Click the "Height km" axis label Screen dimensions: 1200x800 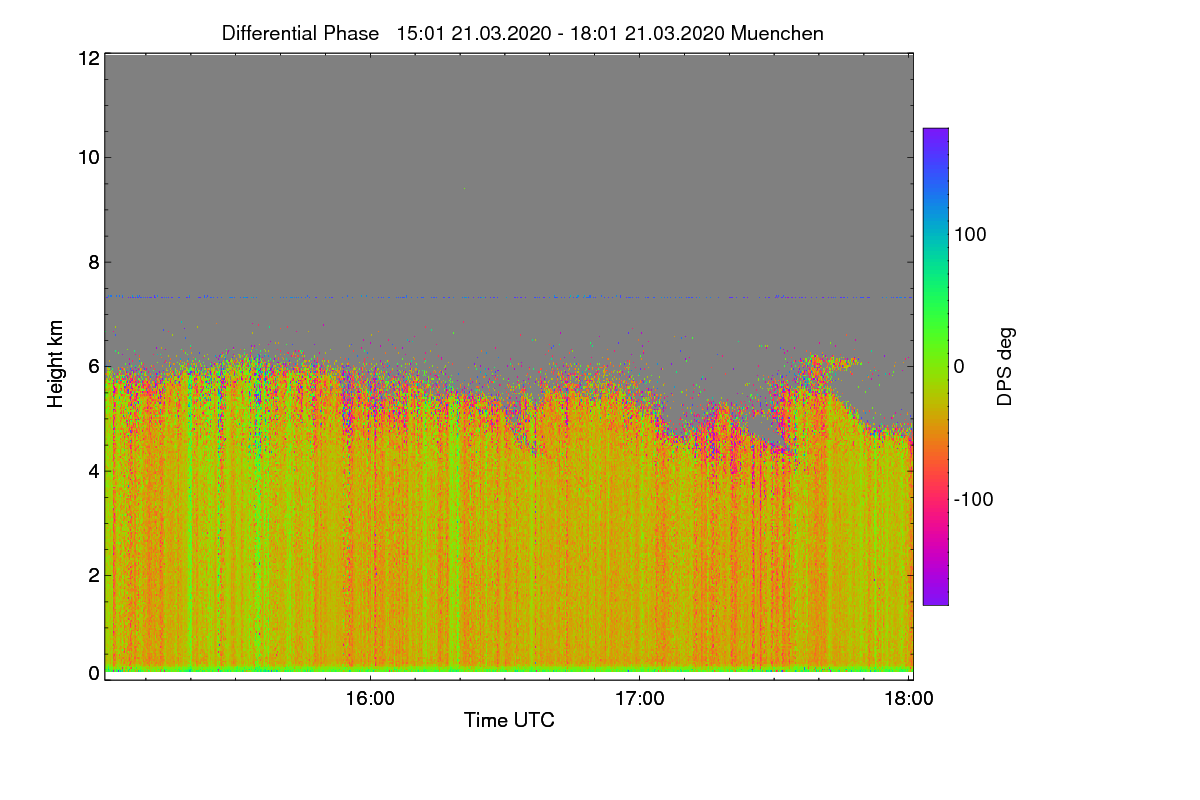point(55,364)
